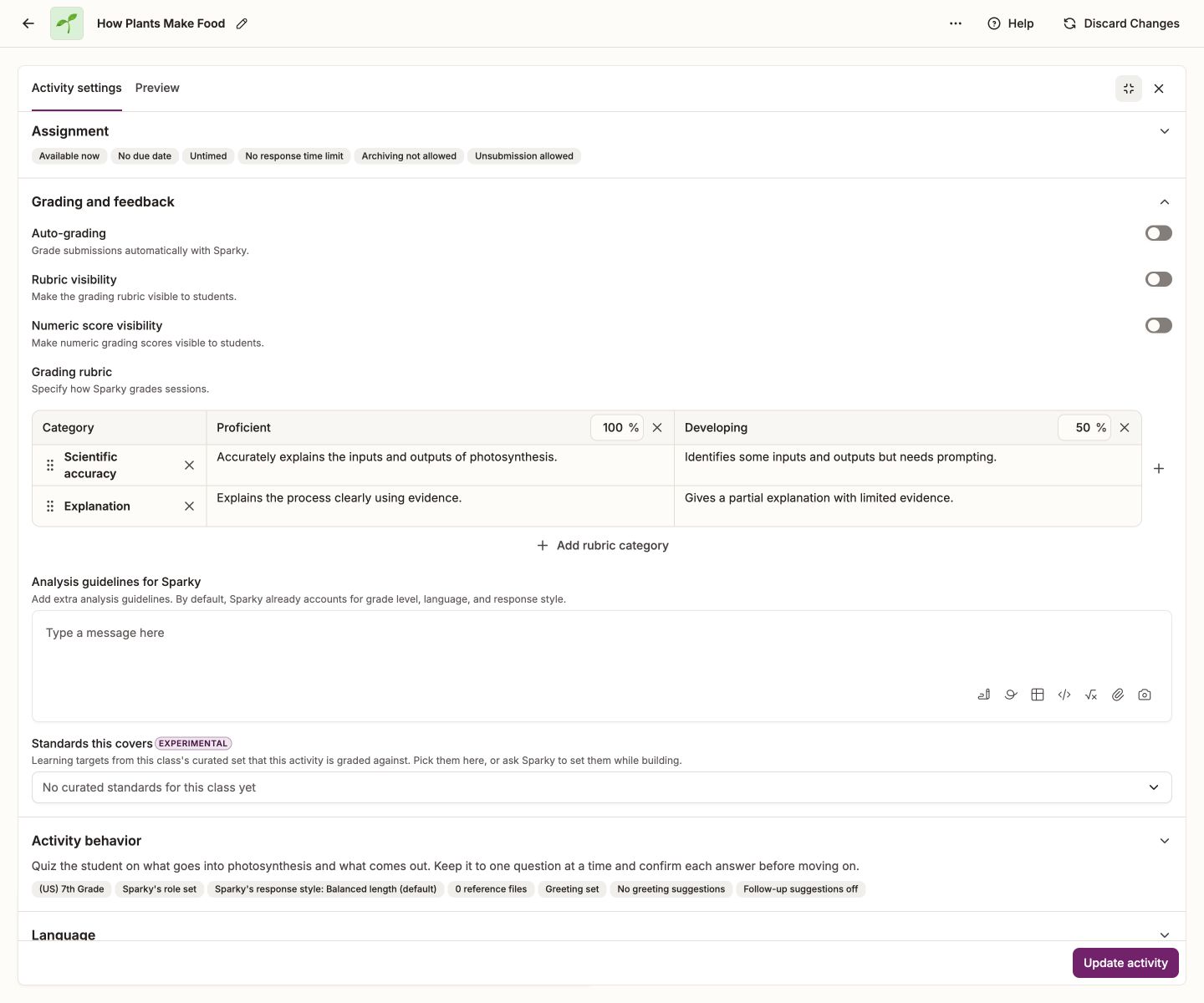1204x1003 pixels.
Task: Switch on Numeric score visibility
Action: 1159,325
